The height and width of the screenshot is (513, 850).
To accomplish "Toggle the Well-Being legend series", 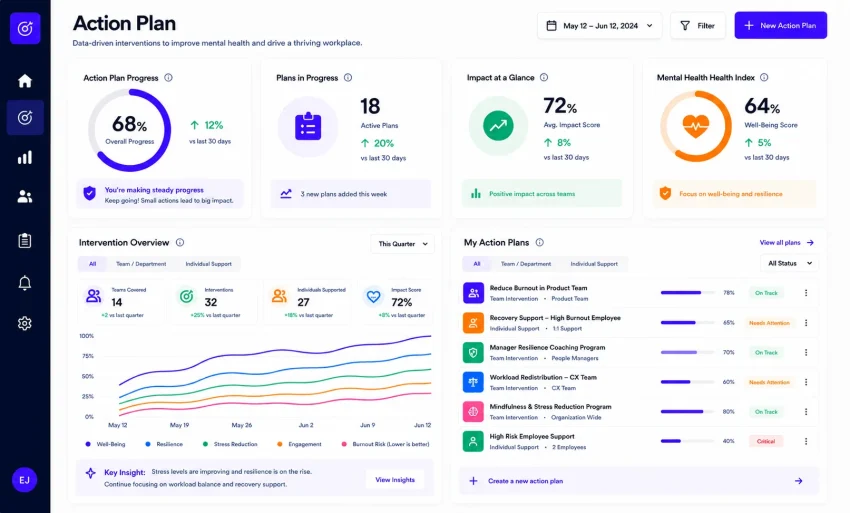I will coord(105,444).
